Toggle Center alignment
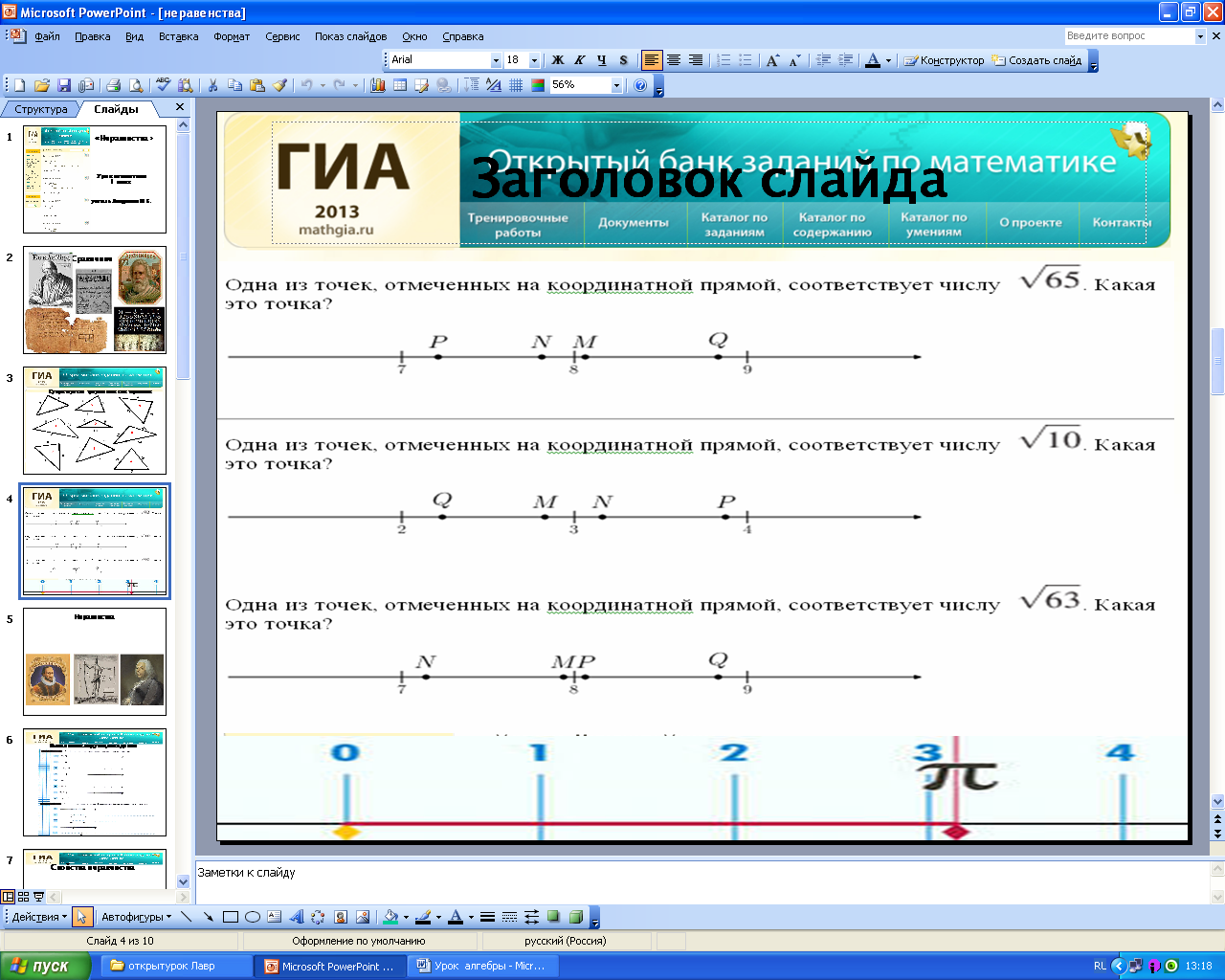The image size is (1225, 980). [674, 60]
